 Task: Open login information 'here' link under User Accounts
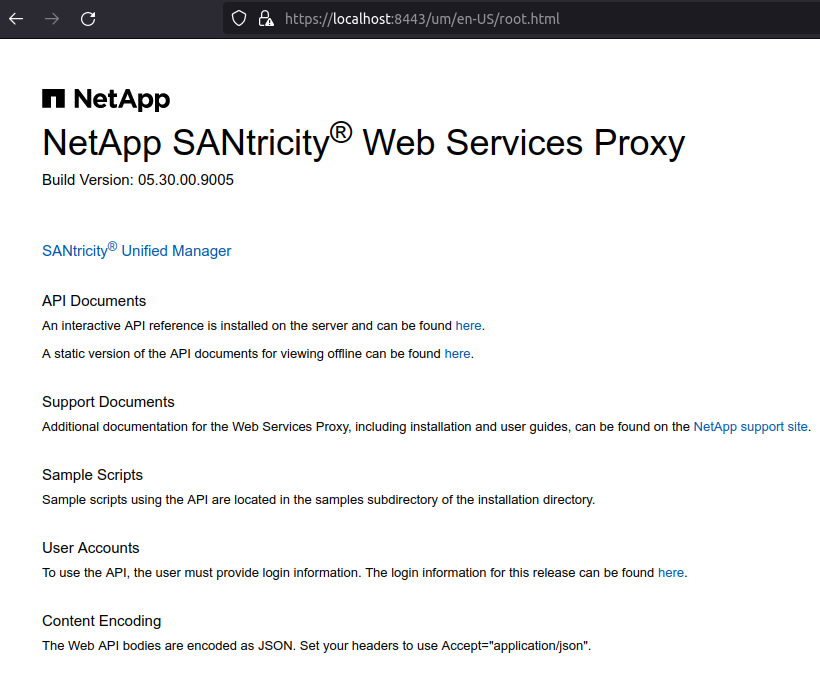coord(670,573)
